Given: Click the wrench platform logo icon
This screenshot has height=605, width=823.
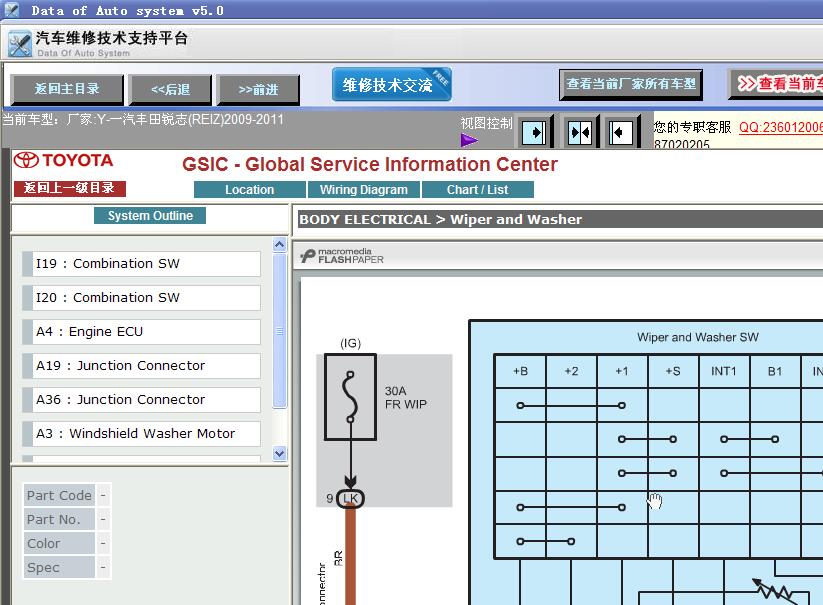Looking at the screenshot, I should (x=20, y=45).
